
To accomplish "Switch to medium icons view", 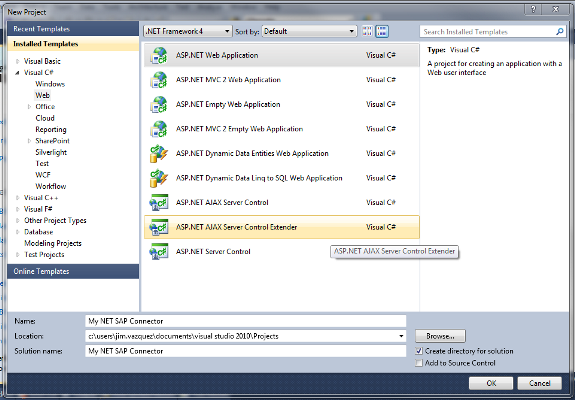I will tap(382, 32).
